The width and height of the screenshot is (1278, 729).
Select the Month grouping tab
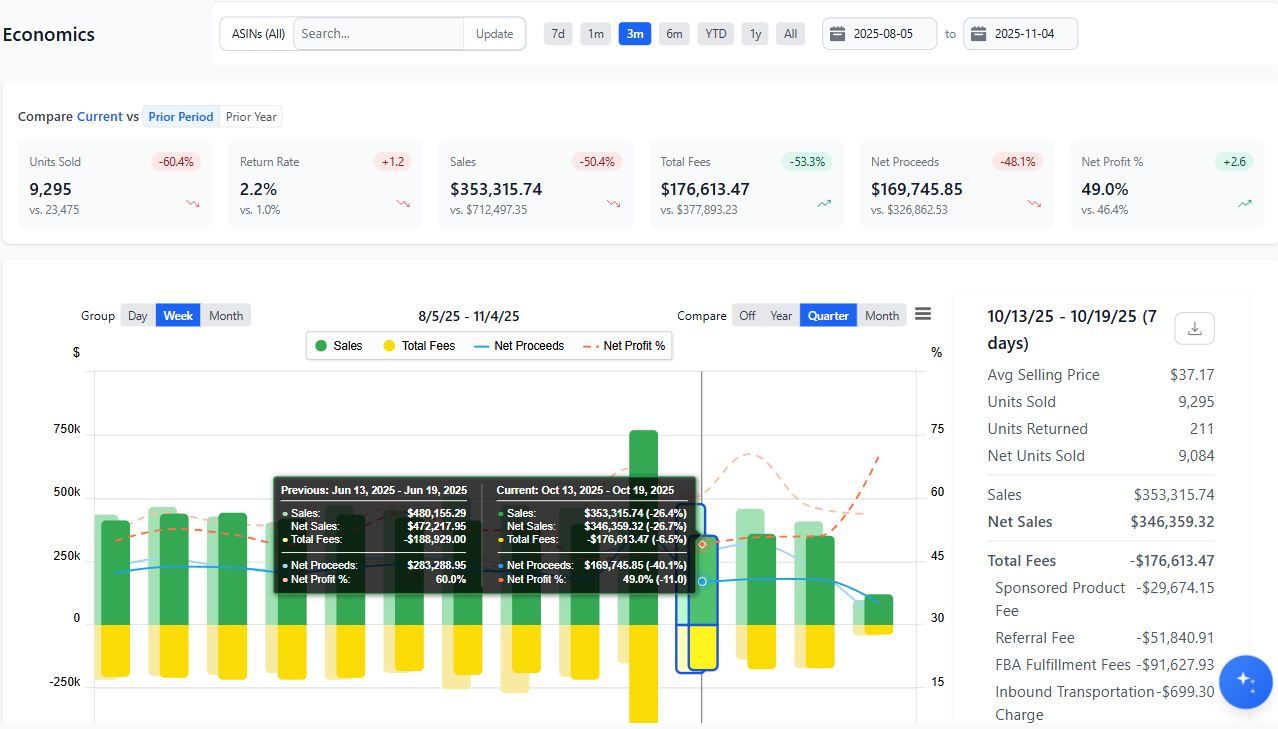[225, 314]
